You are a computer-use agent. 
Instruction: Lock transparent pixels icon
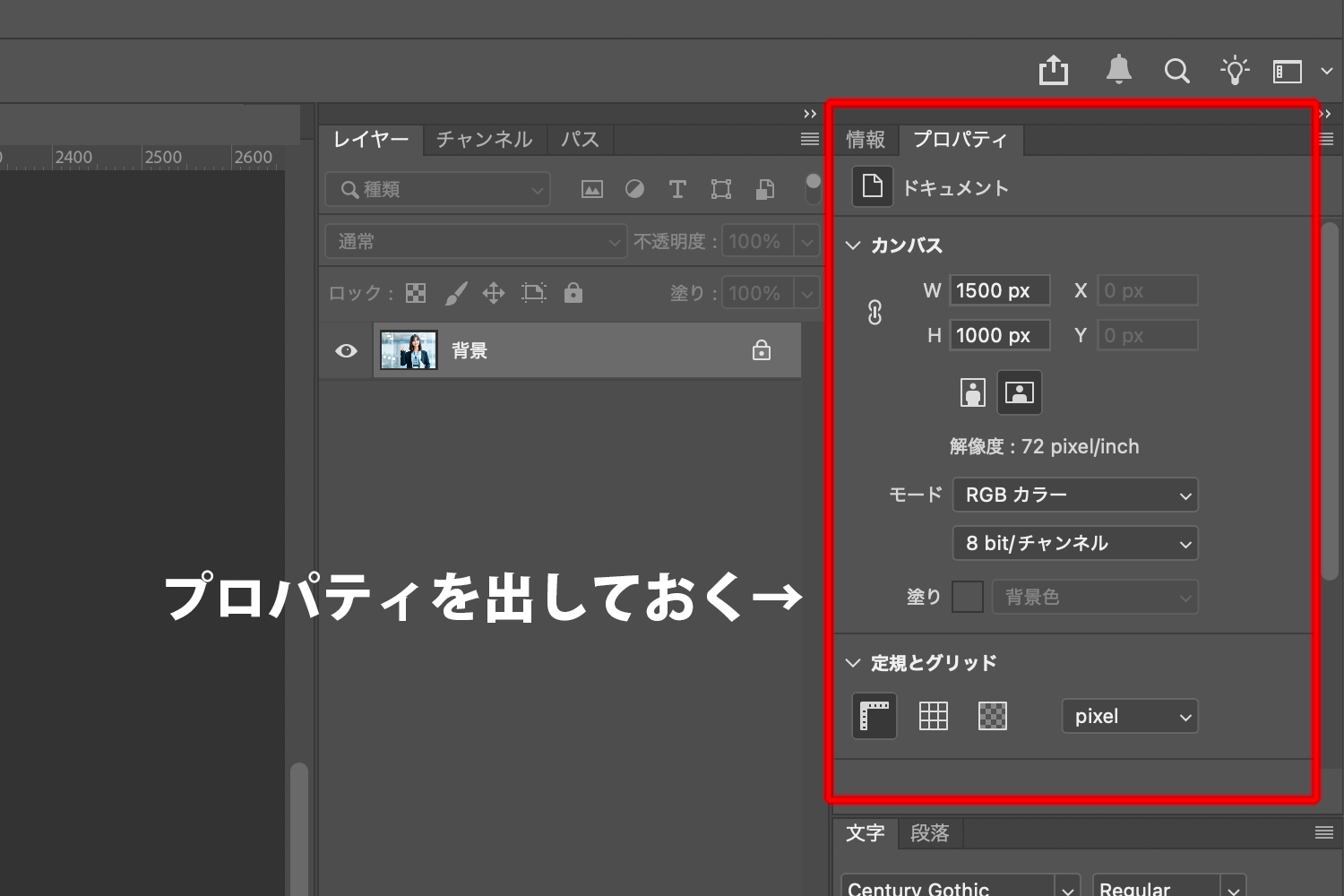pos(416,293)
